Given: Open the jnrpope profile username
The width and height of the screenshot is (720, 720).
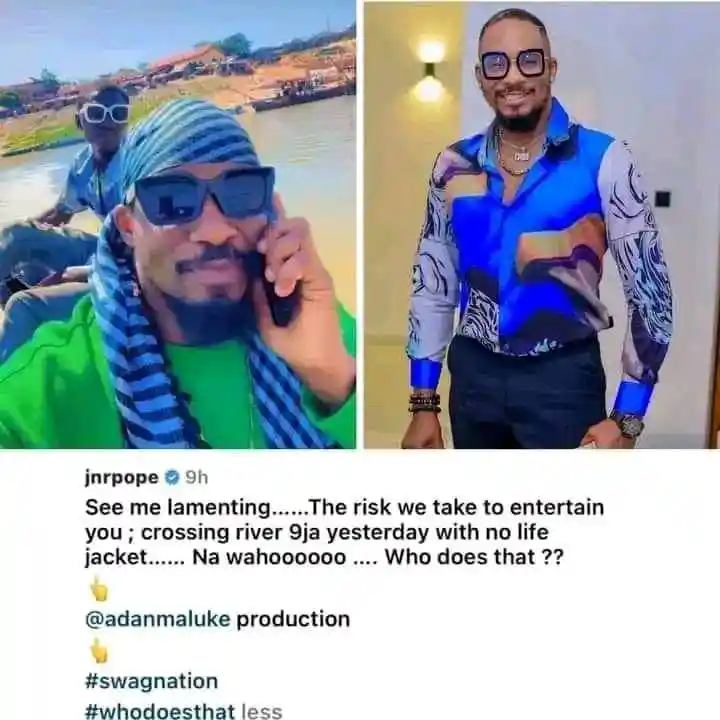Looking at the screenshot, I should (x=122, y=478).
